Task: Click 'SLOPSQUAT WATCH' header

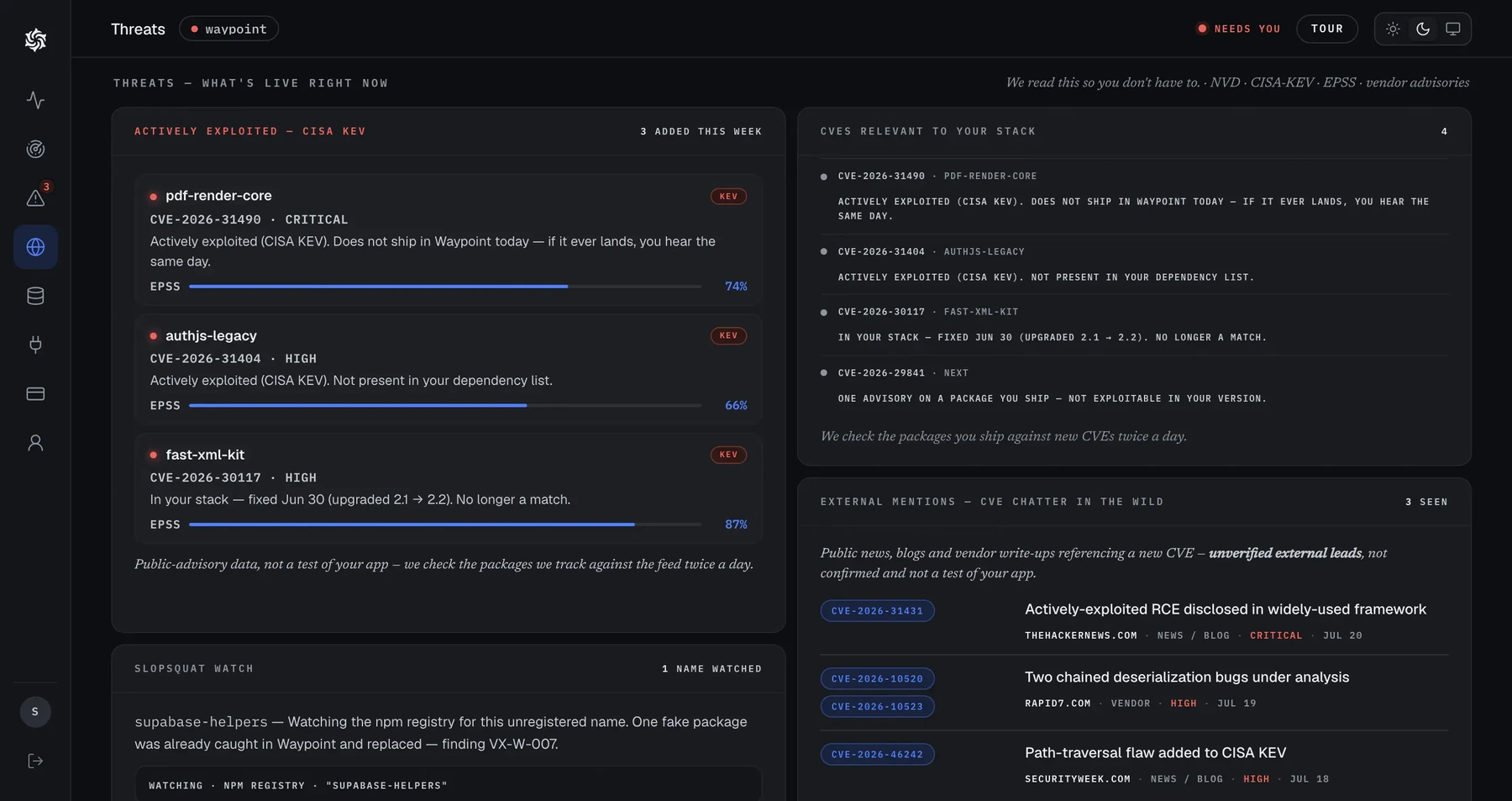Action: 194,669
